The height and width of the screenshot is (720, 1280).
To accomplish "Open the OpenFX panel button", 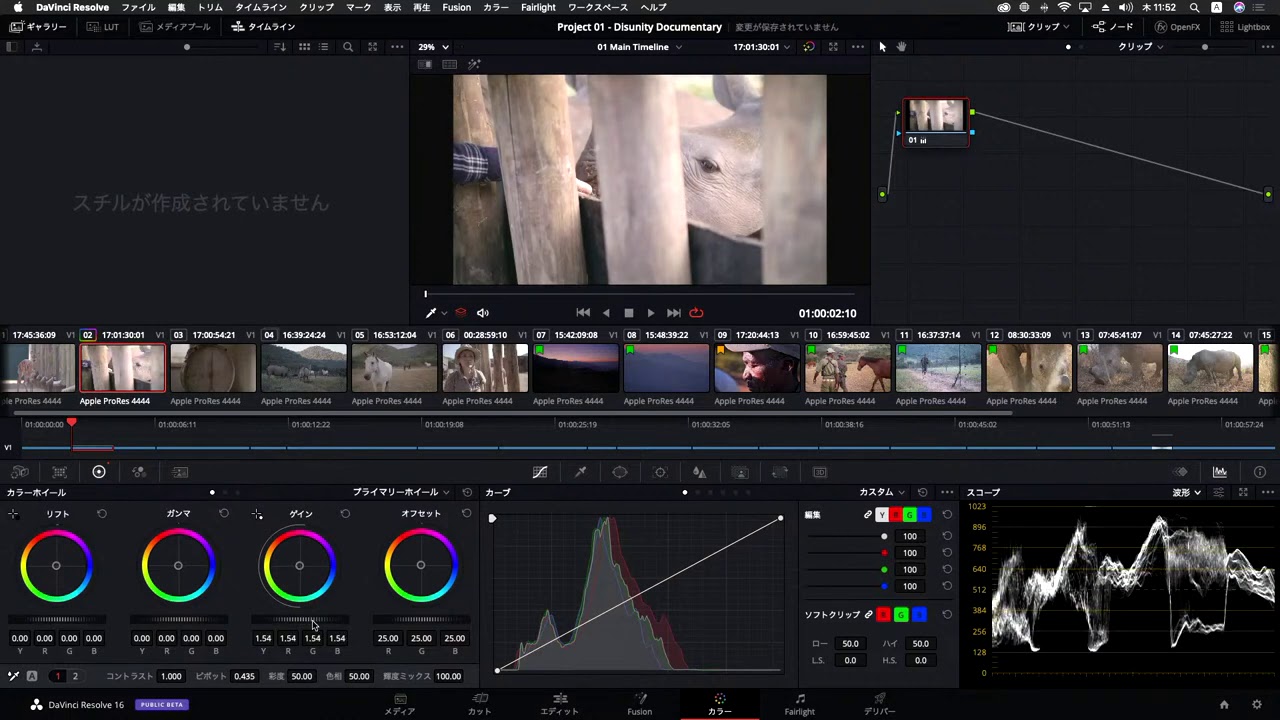I will [1177, 27].
